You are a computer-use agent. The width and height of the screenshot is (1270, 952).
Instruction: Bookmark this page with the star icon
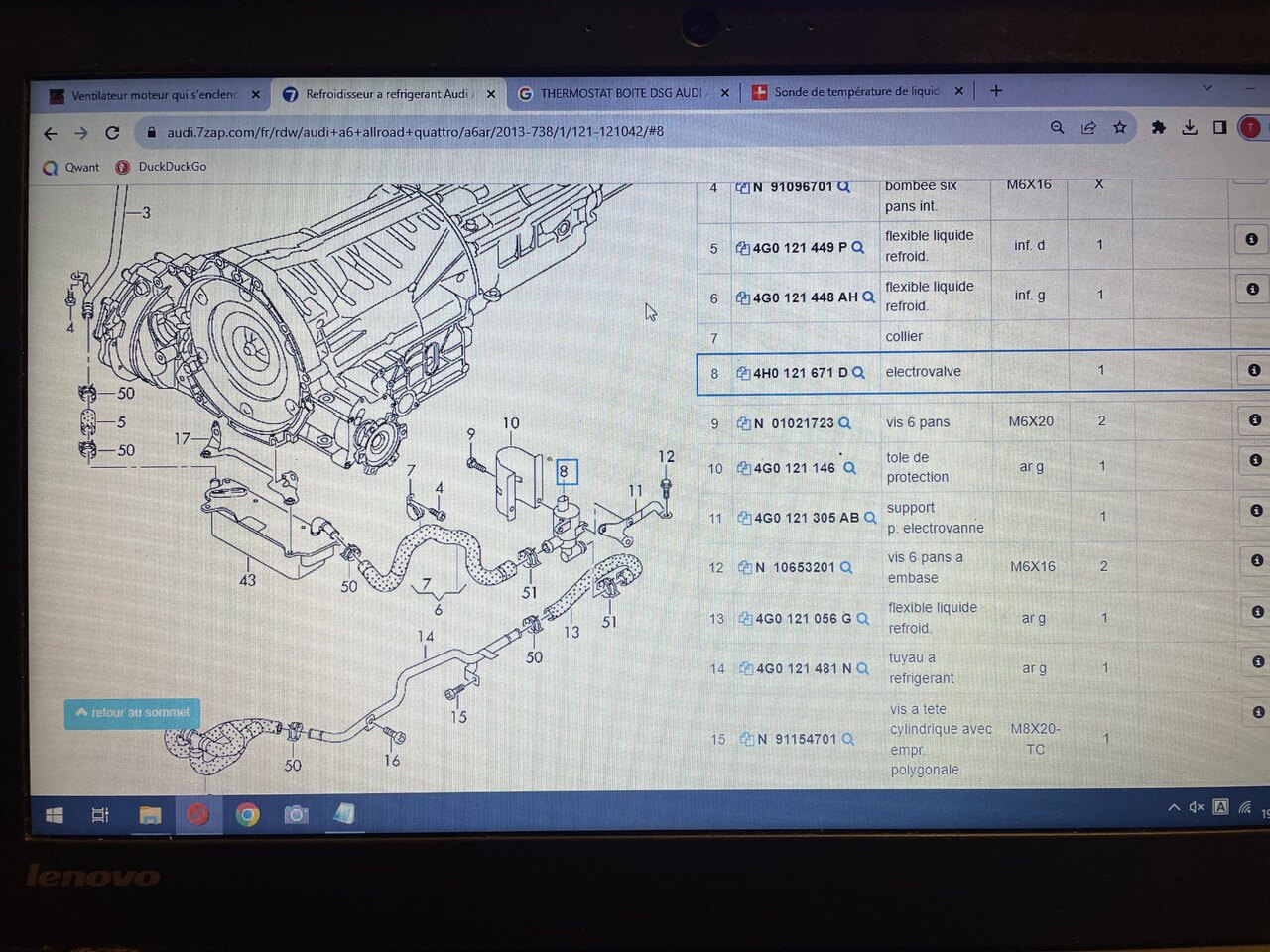coord(1119,128)
